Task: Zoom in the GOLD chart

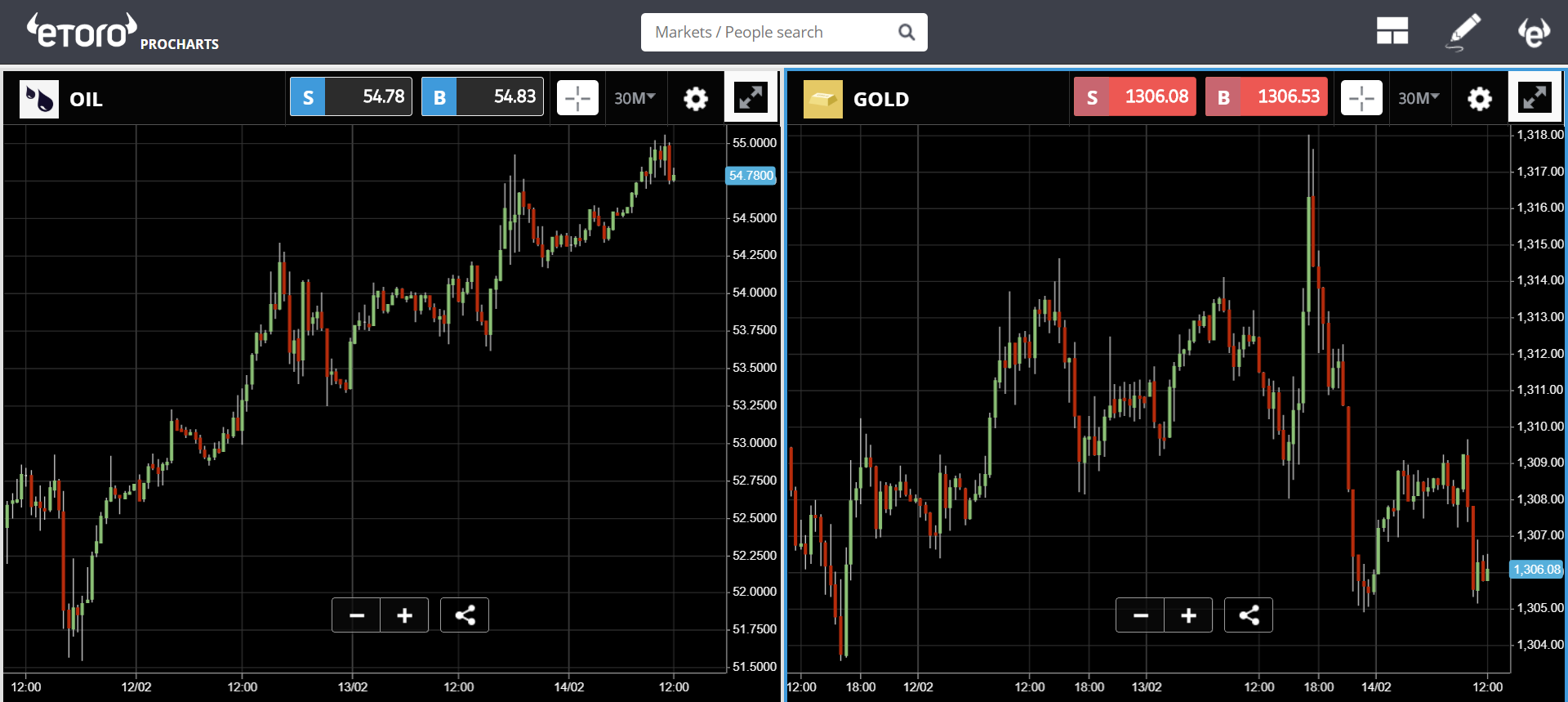Action: pos(1188,615)
